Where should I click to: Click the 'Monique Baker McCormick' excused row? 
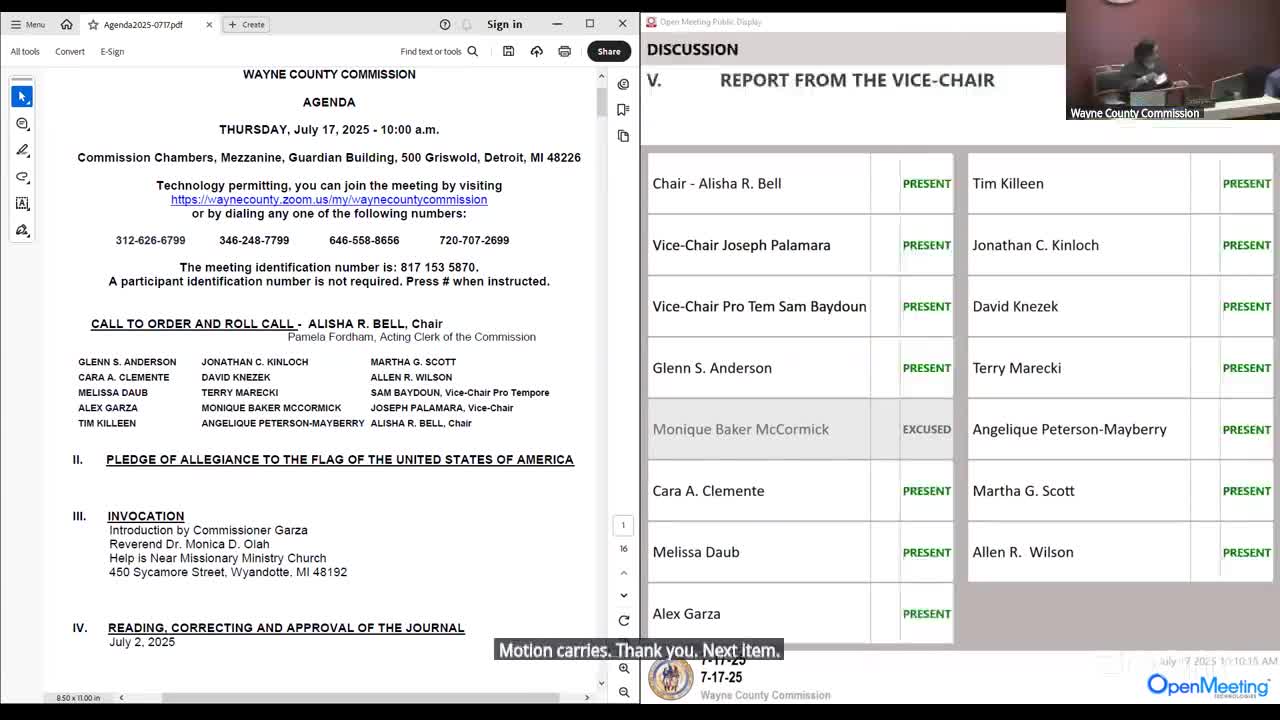[x=800, y=429]
